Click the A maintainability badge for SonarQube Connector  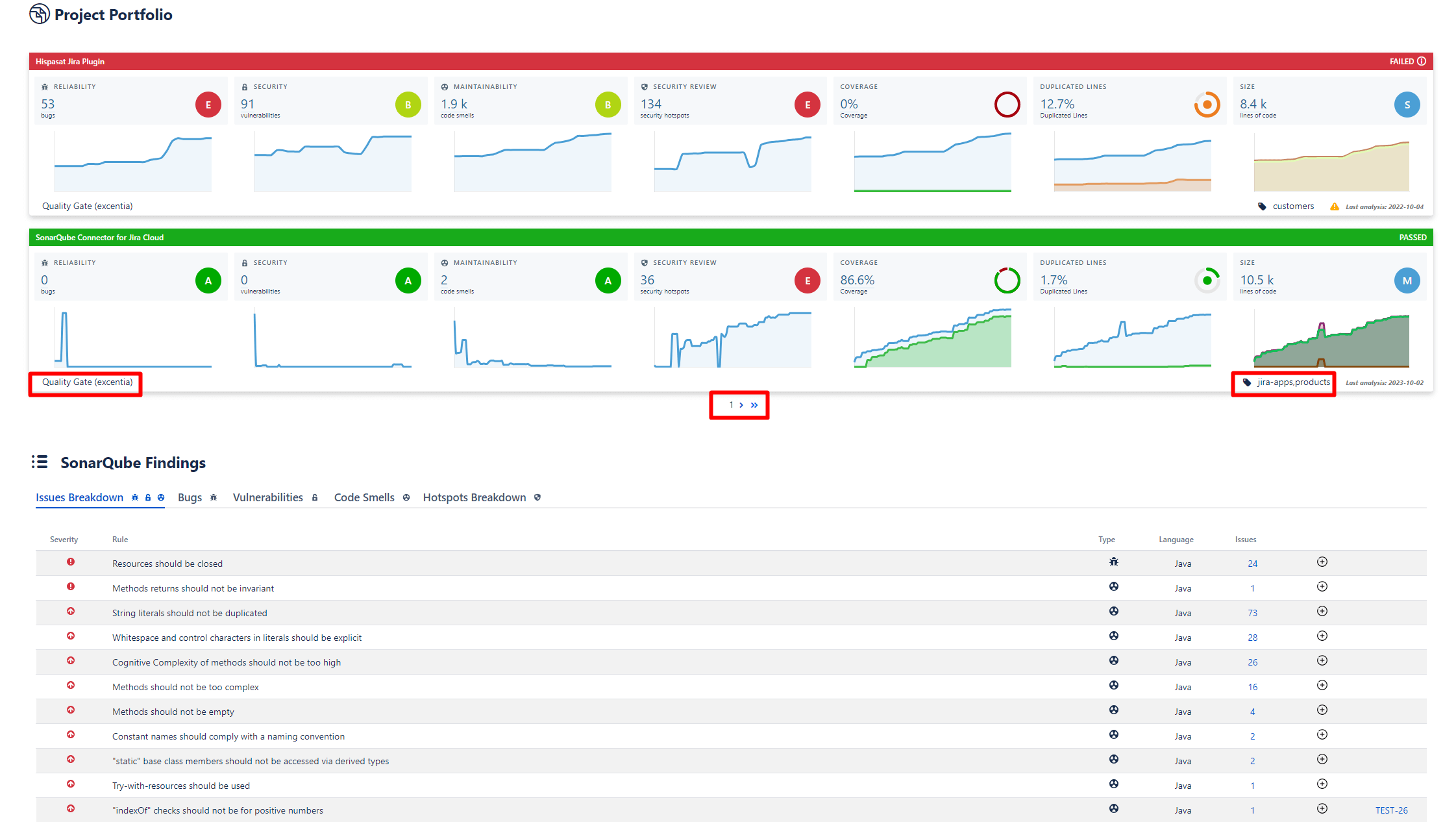608,280
